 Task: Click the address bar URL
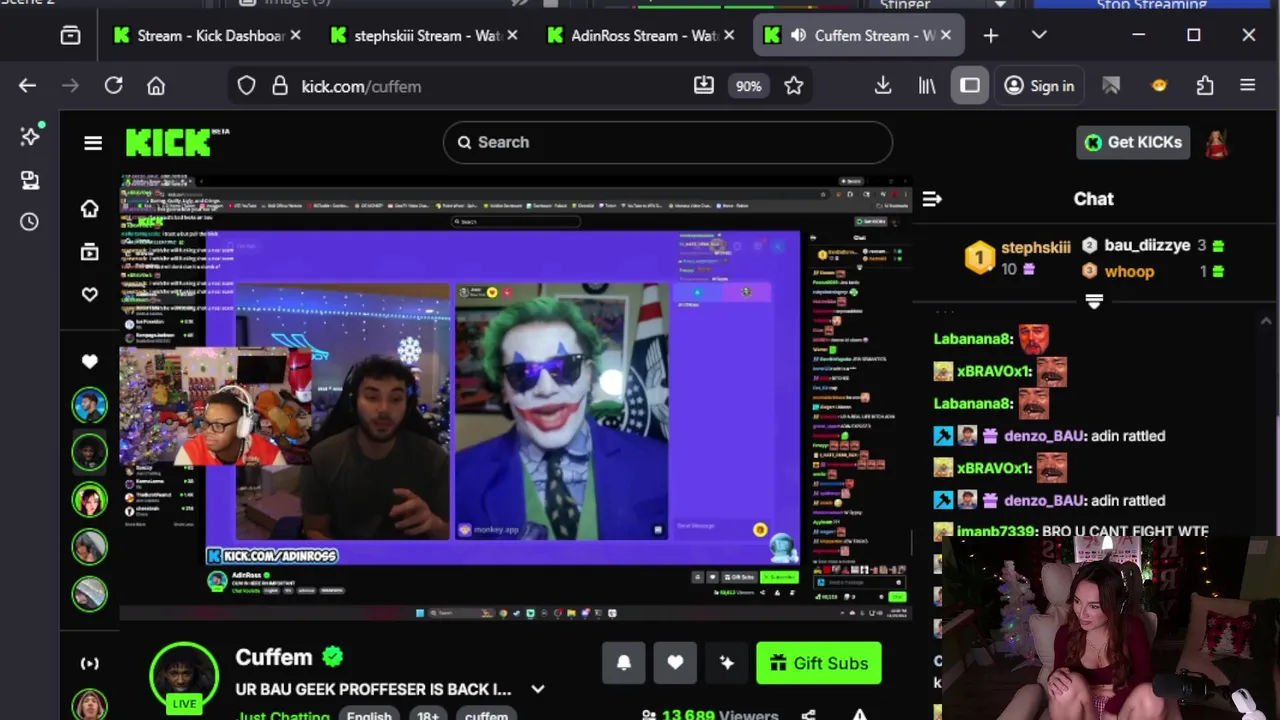click(x=361, y=86)
